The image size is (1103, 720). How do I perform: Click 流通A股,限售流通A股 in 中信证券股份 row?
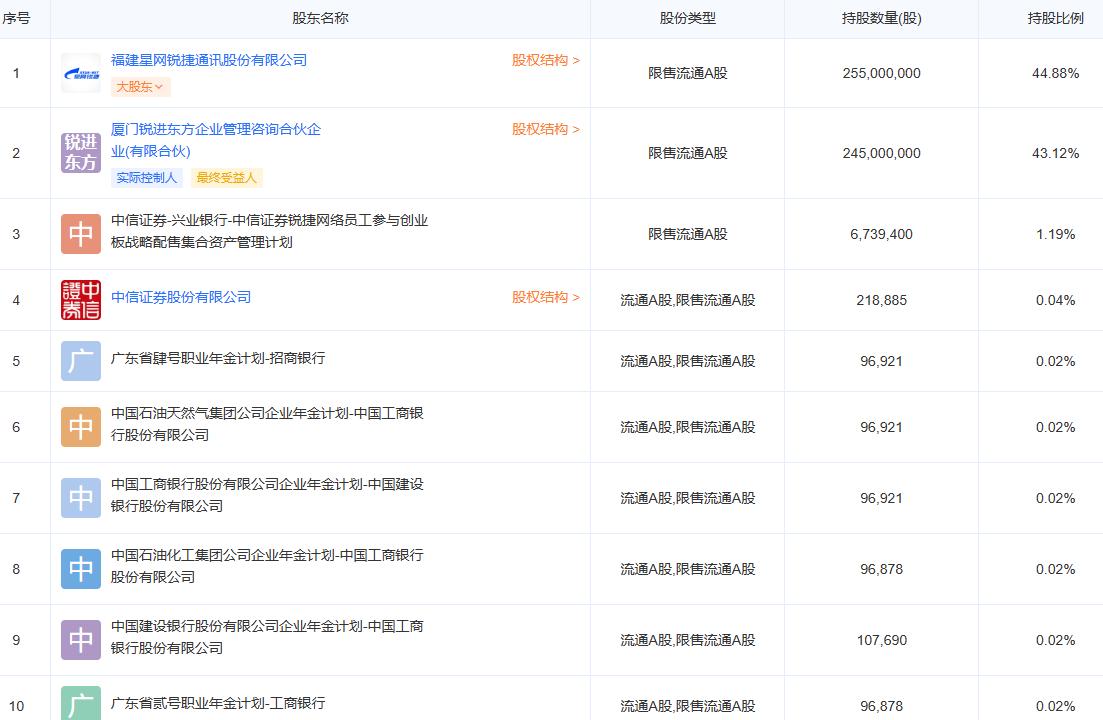click(687, 300)
